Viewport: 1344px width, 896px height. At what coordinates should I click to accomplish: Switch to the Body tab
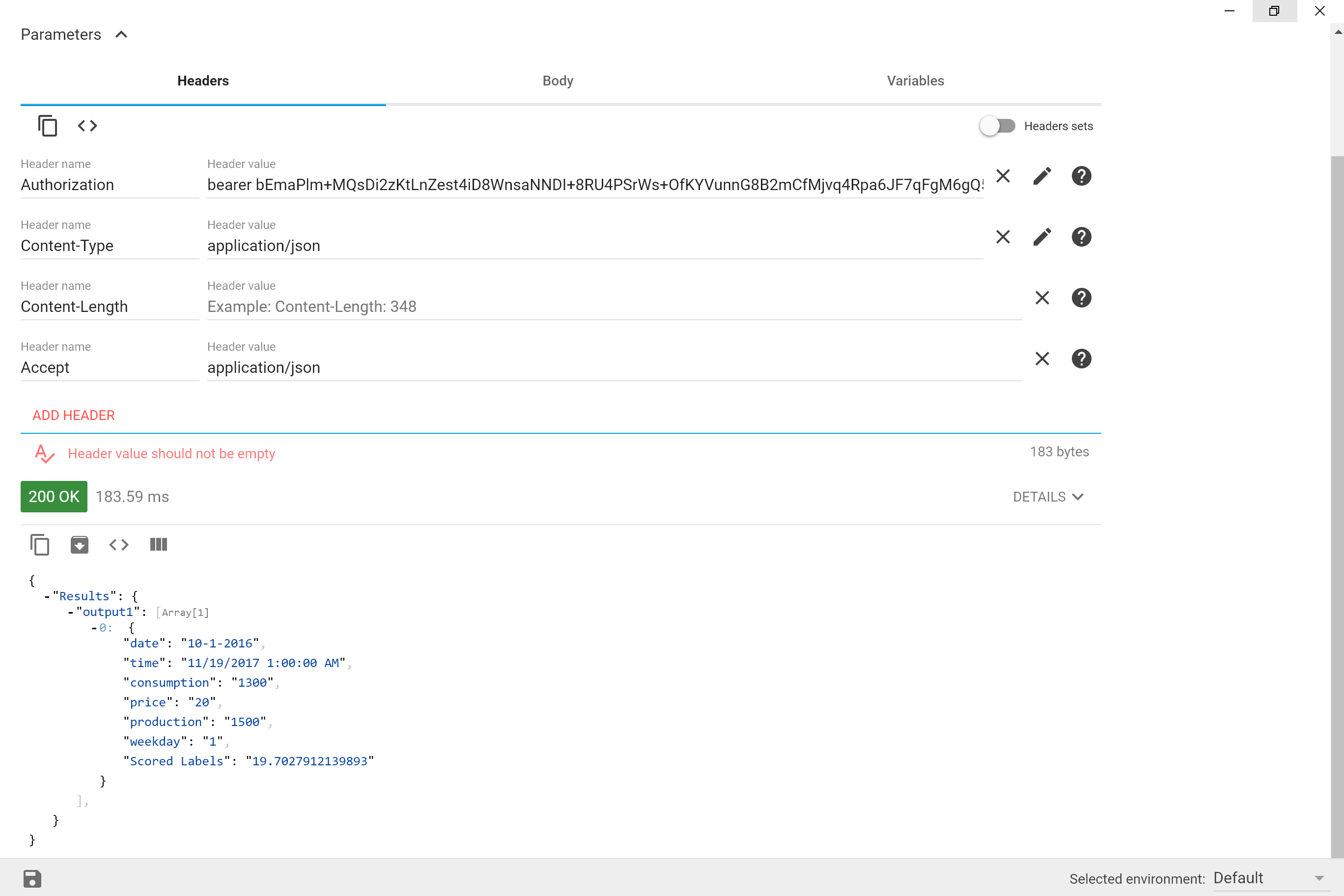558,81
